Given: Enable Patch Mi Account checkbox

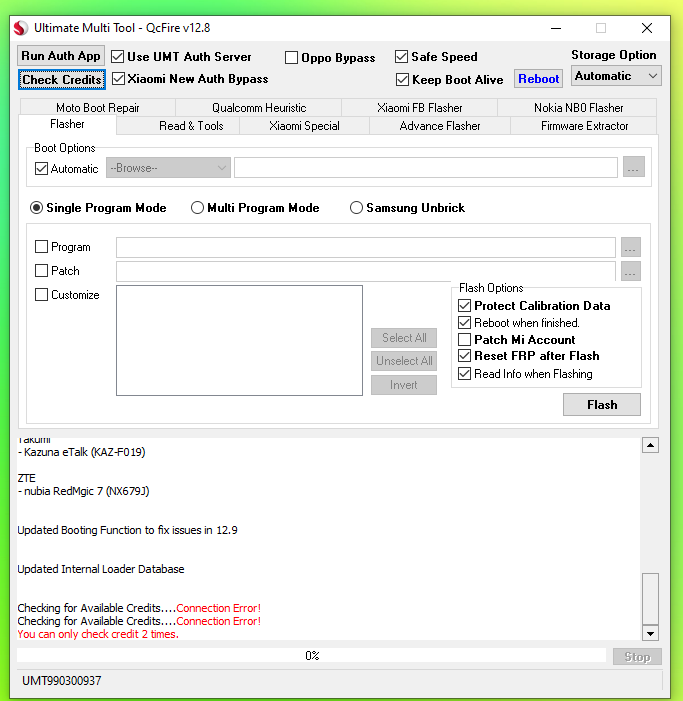Looking at the screenshot, I should pyautogui.click(x=464, y=340).
